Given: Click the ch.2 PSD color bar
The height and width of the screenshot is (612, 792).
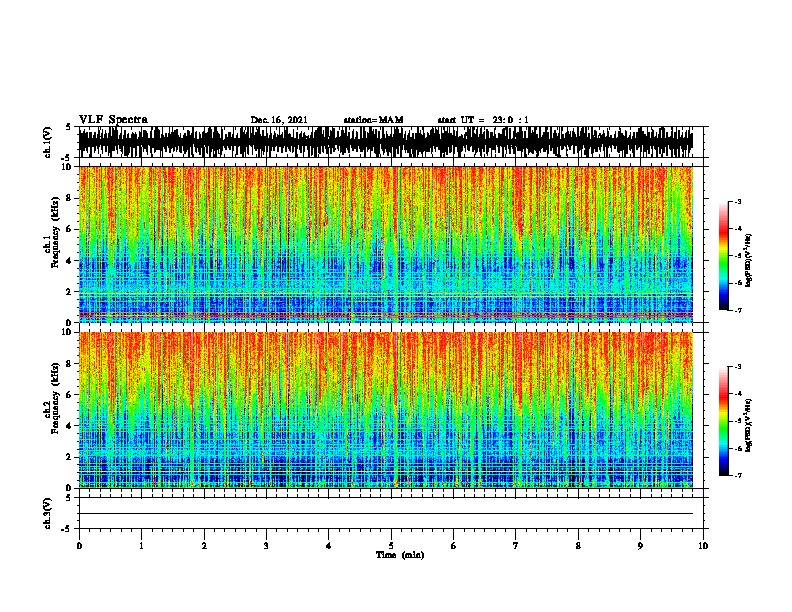Looking at the screenshot, I should point(723,421).
